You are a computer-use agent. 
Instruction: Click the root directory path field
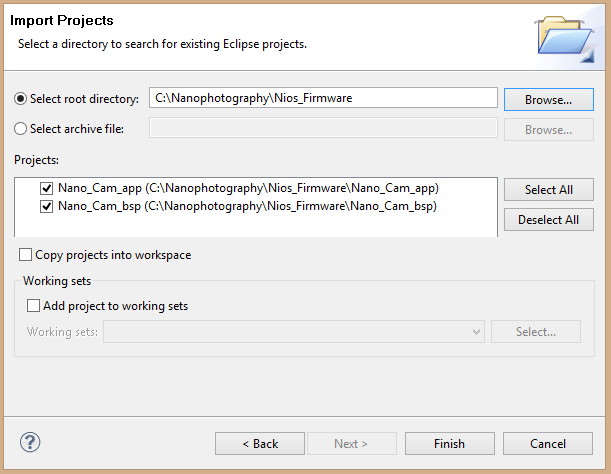click(323, 98)
